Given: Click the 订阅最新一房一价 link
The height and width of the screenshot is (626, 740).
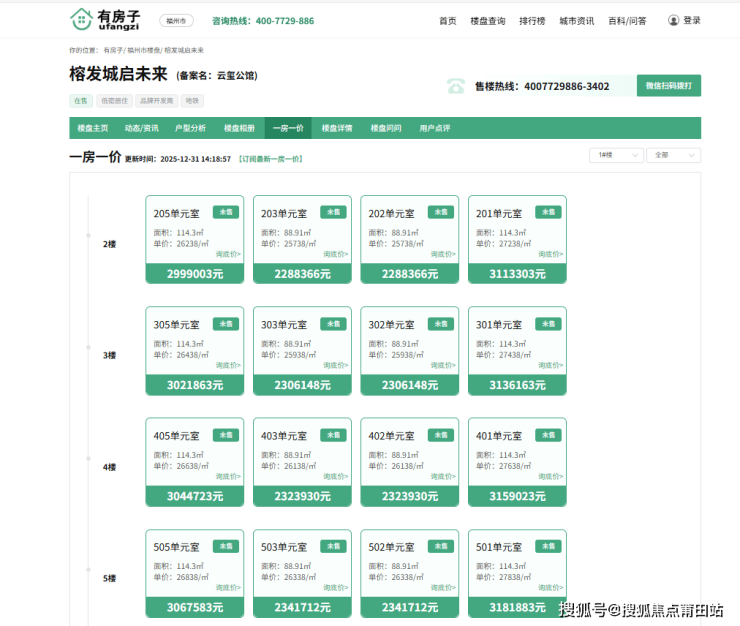Looking at the screenshot, I should point(270,159).
